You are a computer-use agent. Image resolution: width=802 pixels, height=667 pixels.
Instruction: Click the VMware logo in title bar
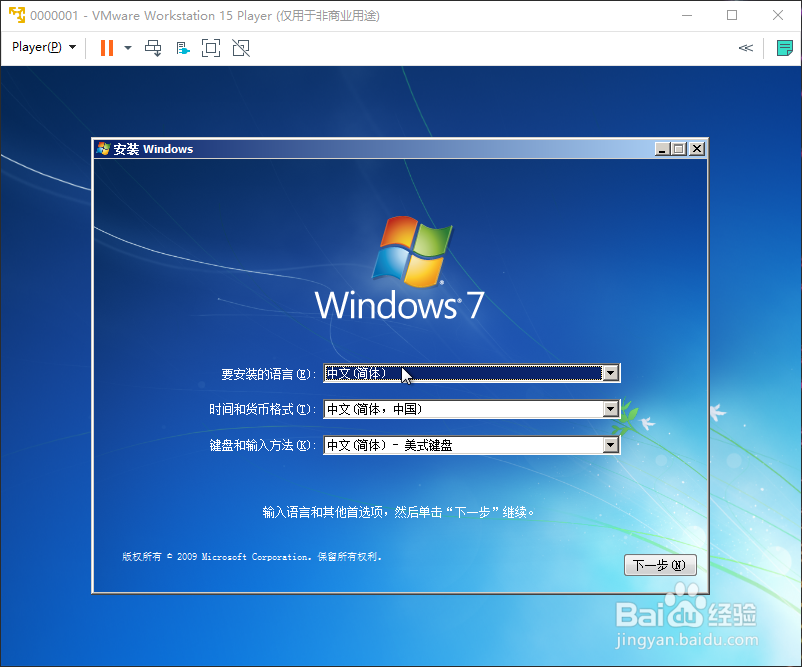tap(17, 15)
